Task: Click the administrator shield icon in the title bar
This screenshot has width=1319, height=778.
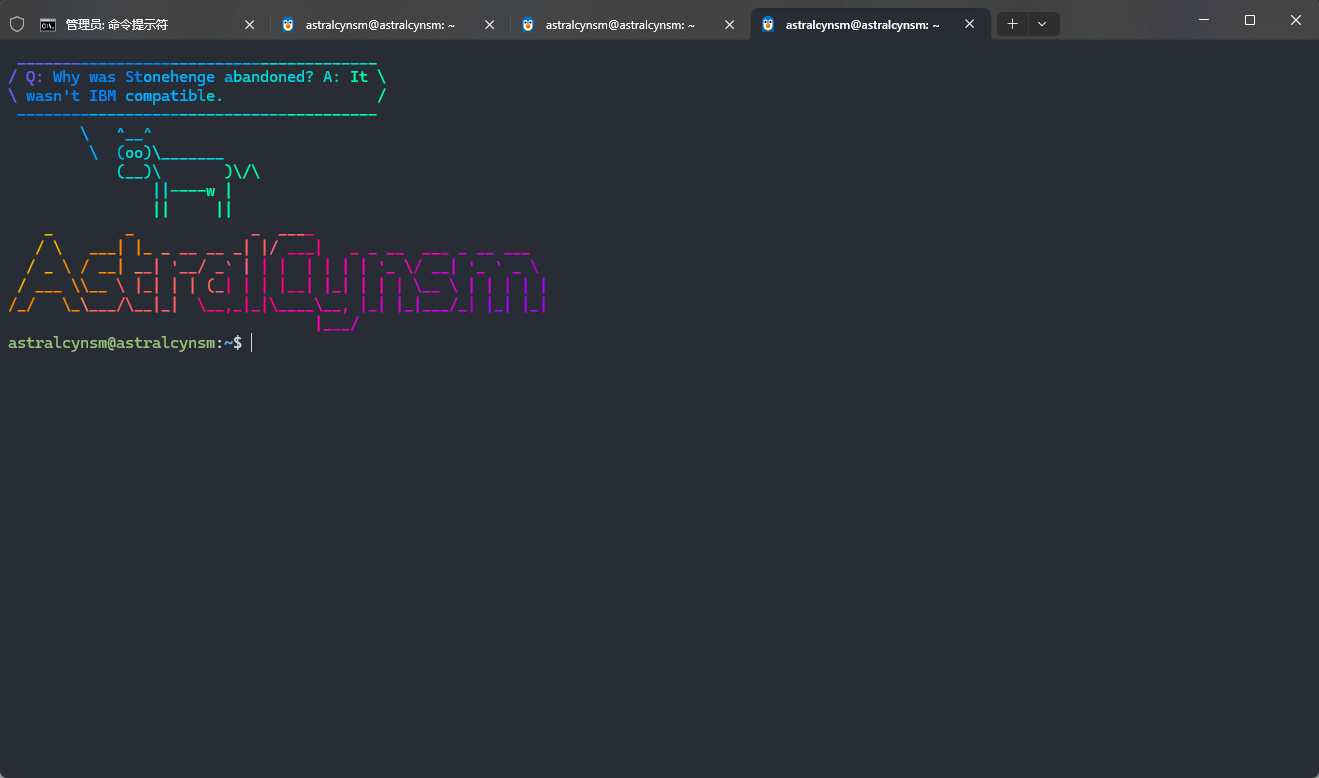Action: [17, 24]
